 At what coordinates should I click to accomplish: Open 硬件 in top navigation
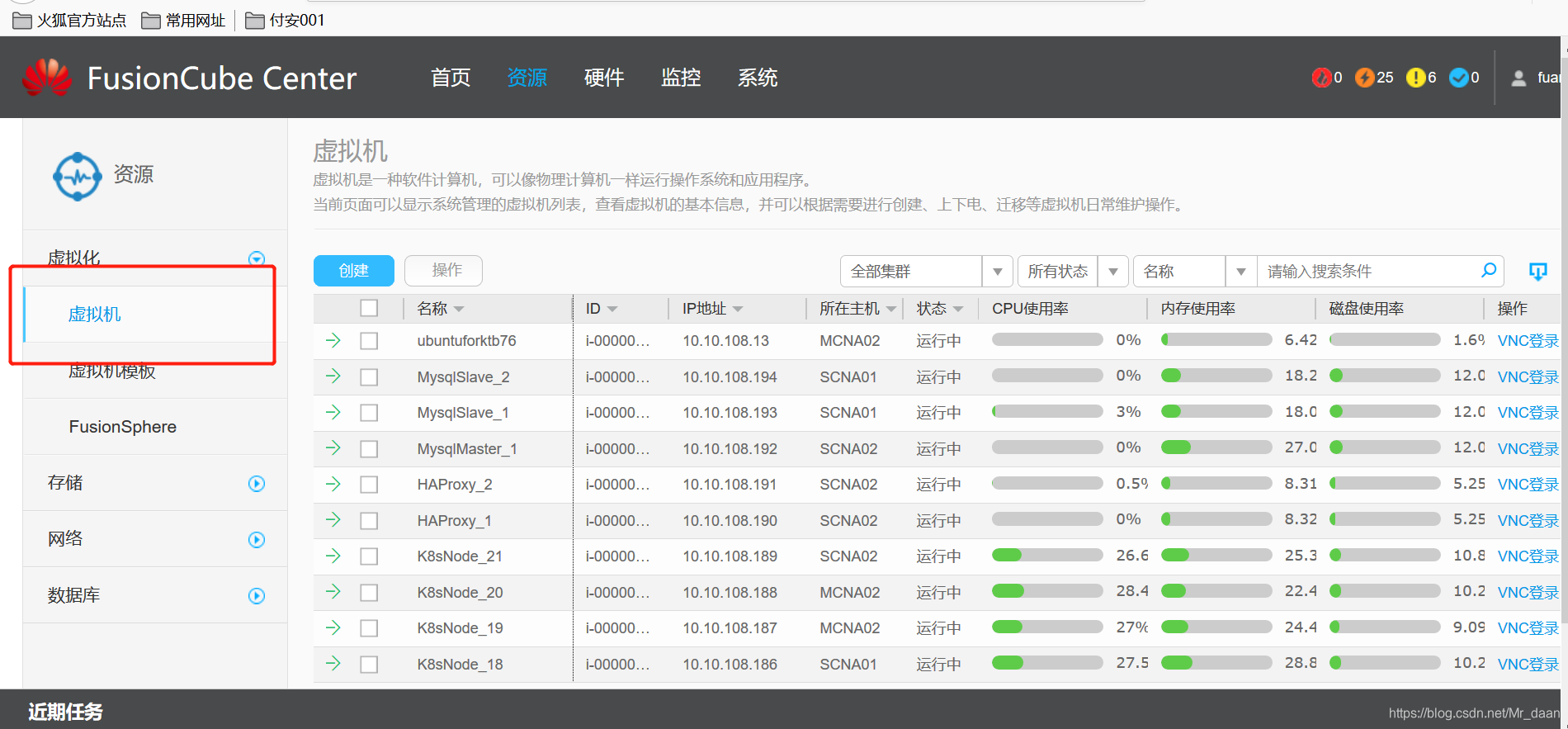[x=604, y=78]
